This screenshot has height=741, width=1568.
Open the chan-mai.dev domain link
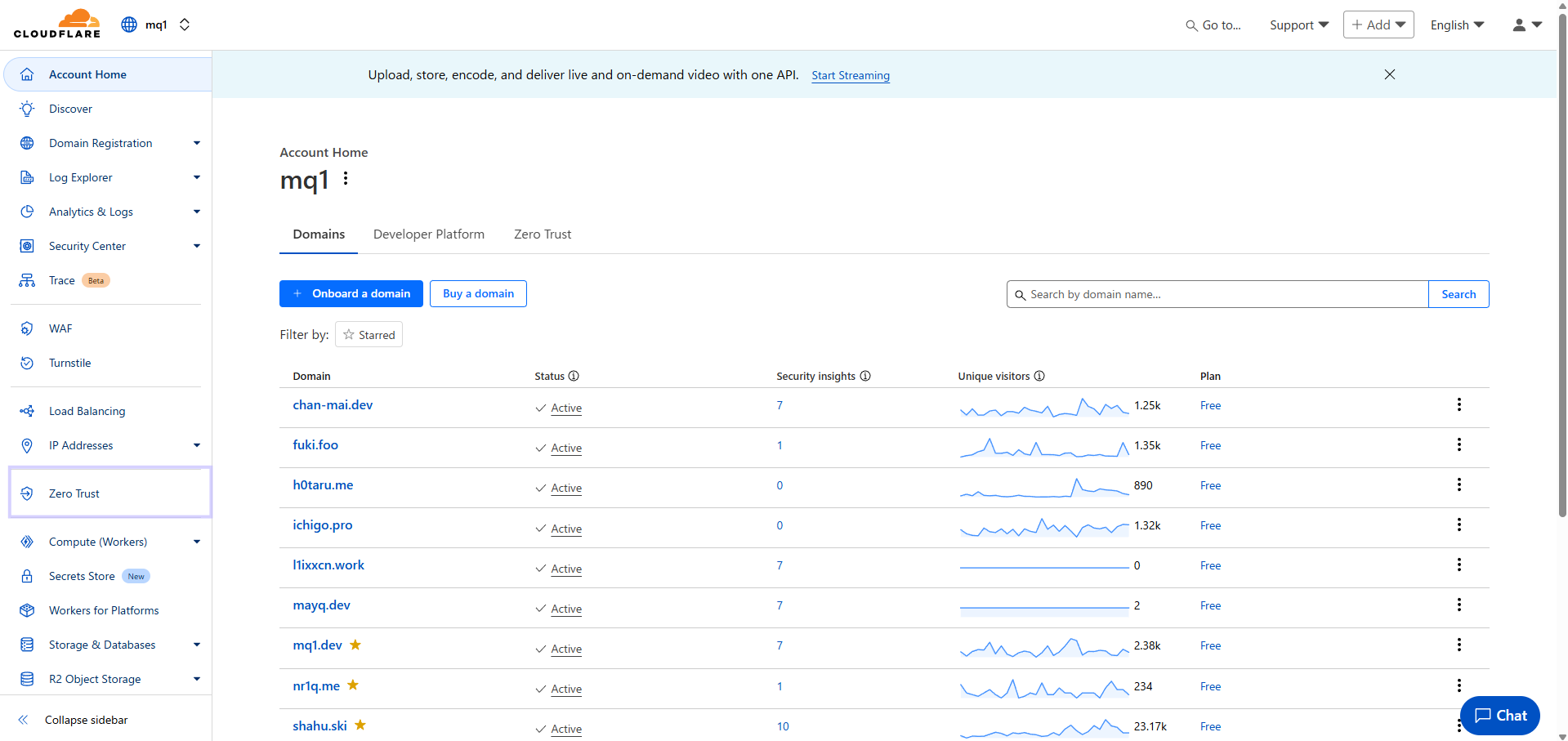(x=333, y=405)
